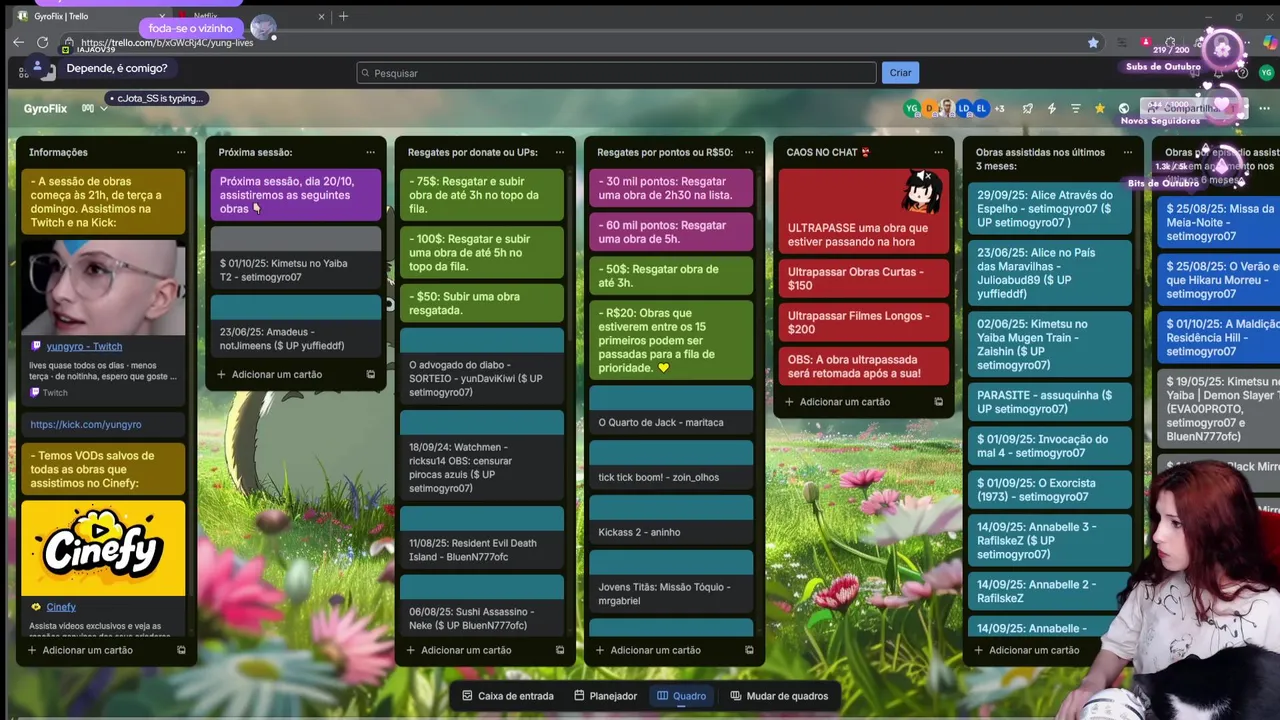Open the Cinefy link
The width and height of the screenshot is (1280, 720).
pos(61,607)
